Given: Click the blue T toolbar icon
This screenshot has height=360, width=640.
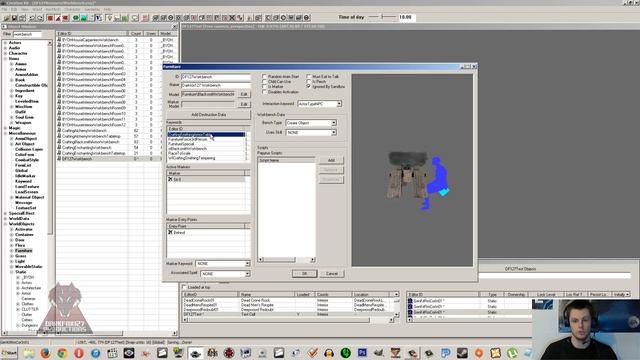Looking at the screenshot, I should [x=98, y=18].
